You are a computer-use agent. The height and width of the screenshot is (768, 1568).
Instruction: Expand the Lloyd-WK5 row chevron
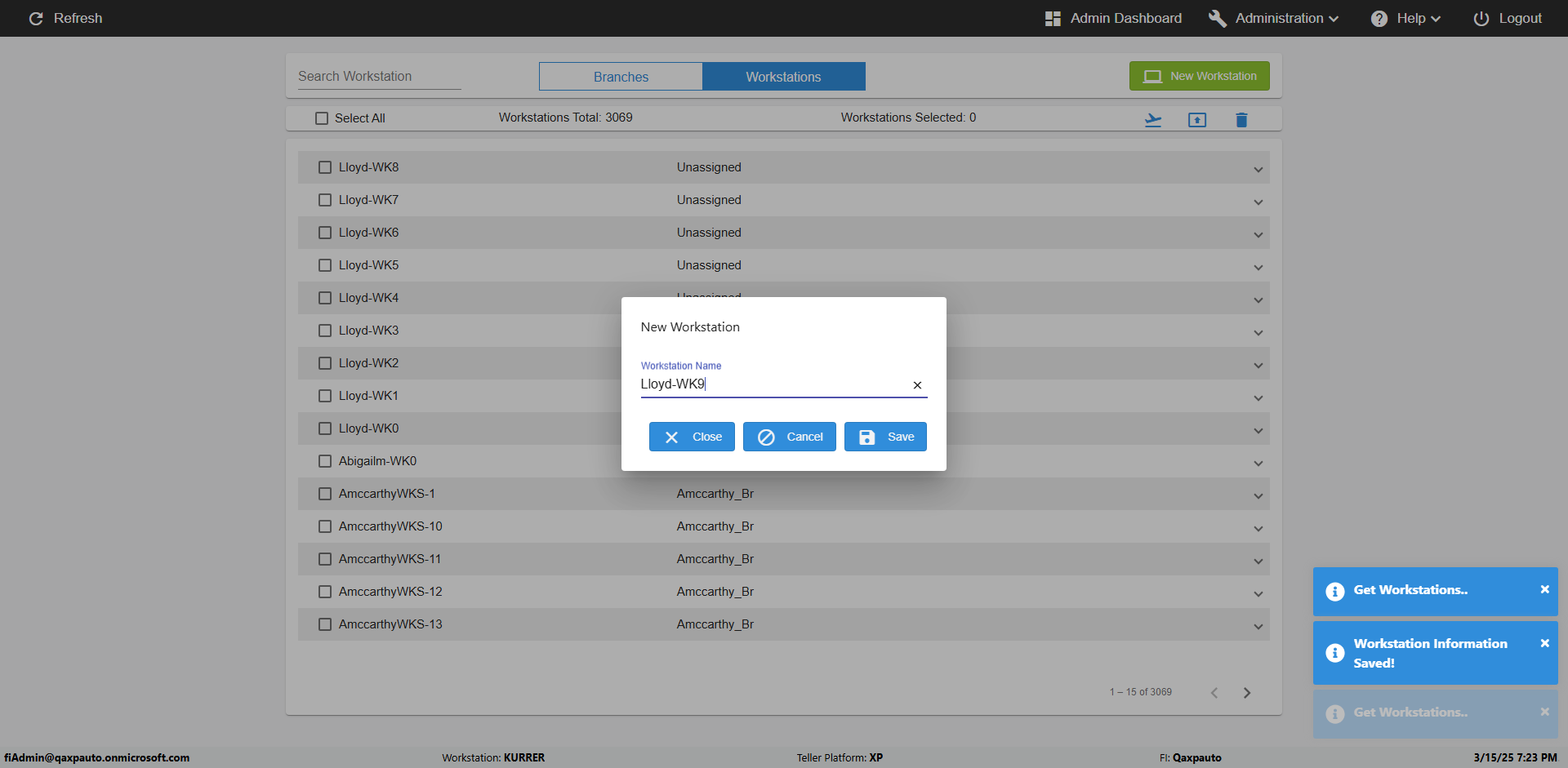[1258, 268]
